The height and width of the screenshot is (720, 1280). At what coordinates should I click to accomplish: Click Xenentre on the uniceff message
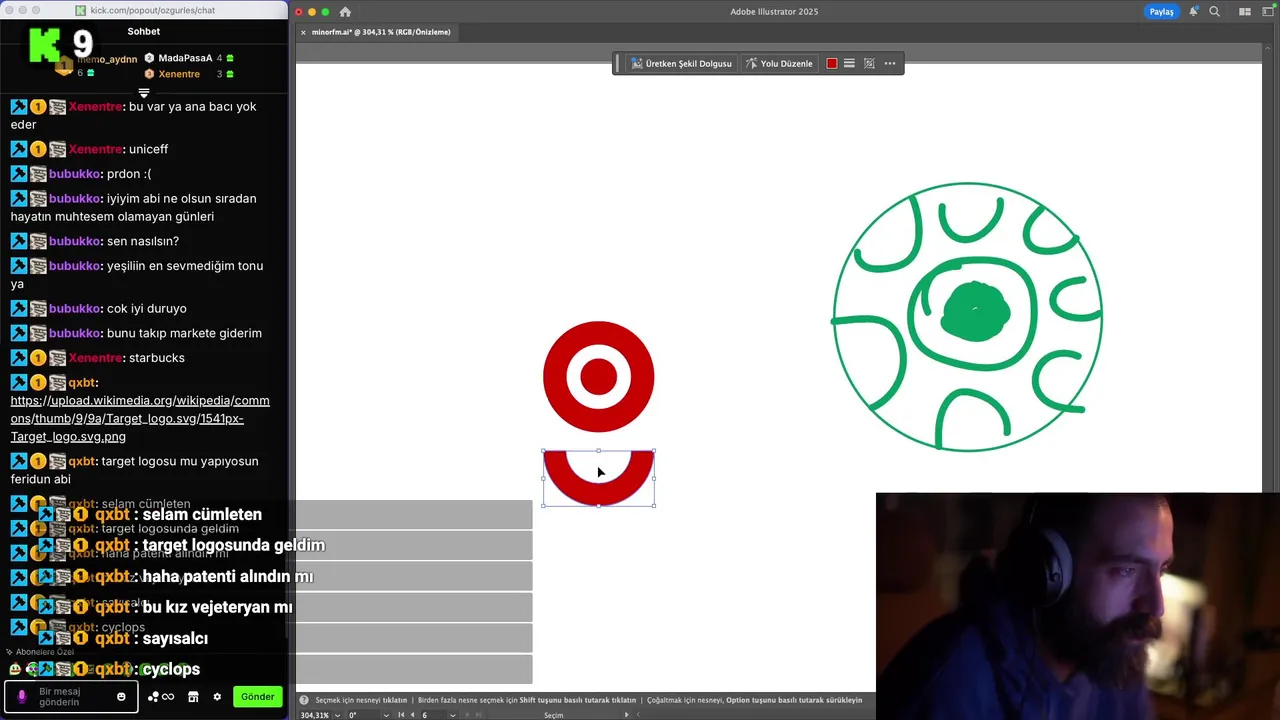96,149
